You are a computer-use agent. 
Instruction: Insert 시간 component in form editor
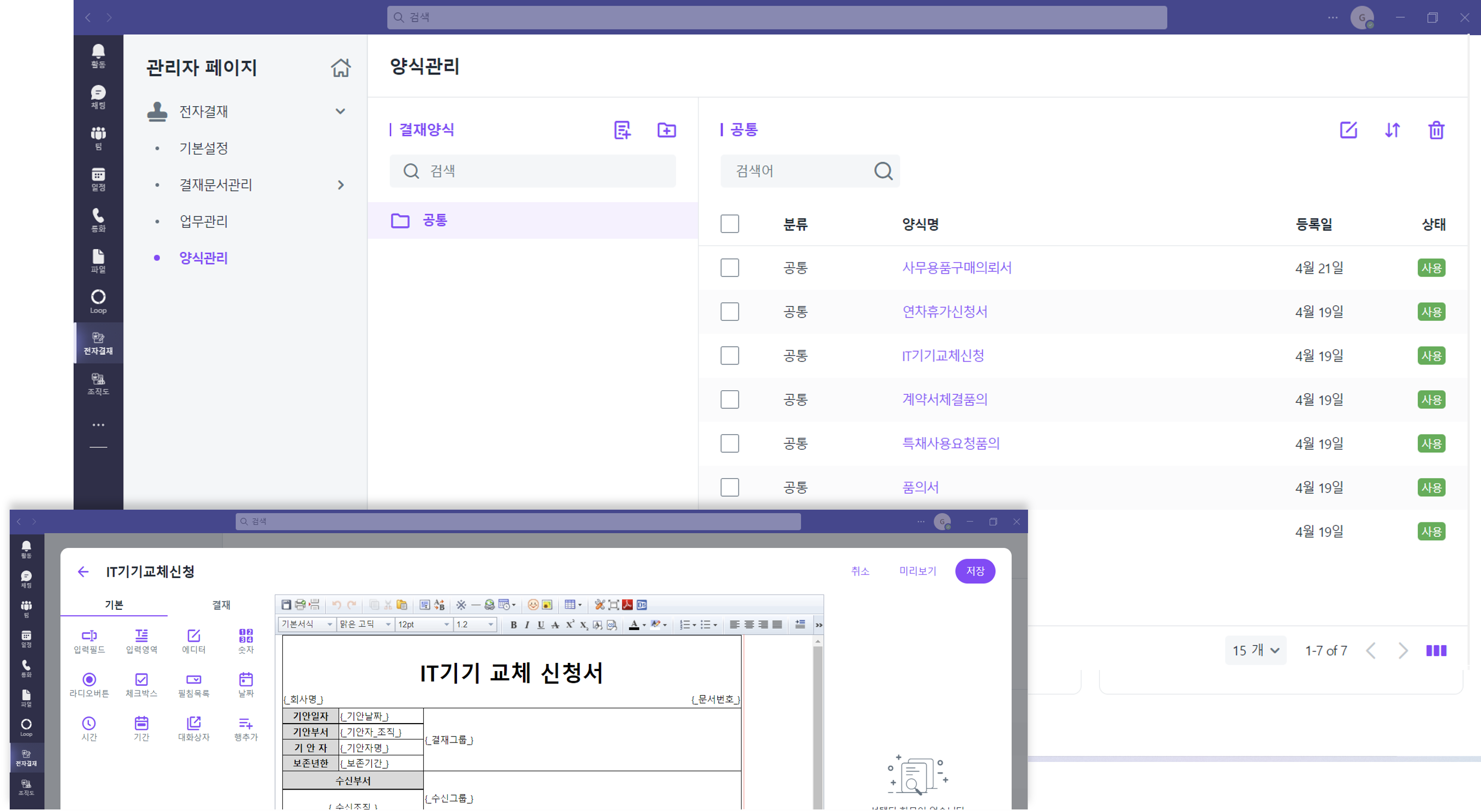pos(89,729)
